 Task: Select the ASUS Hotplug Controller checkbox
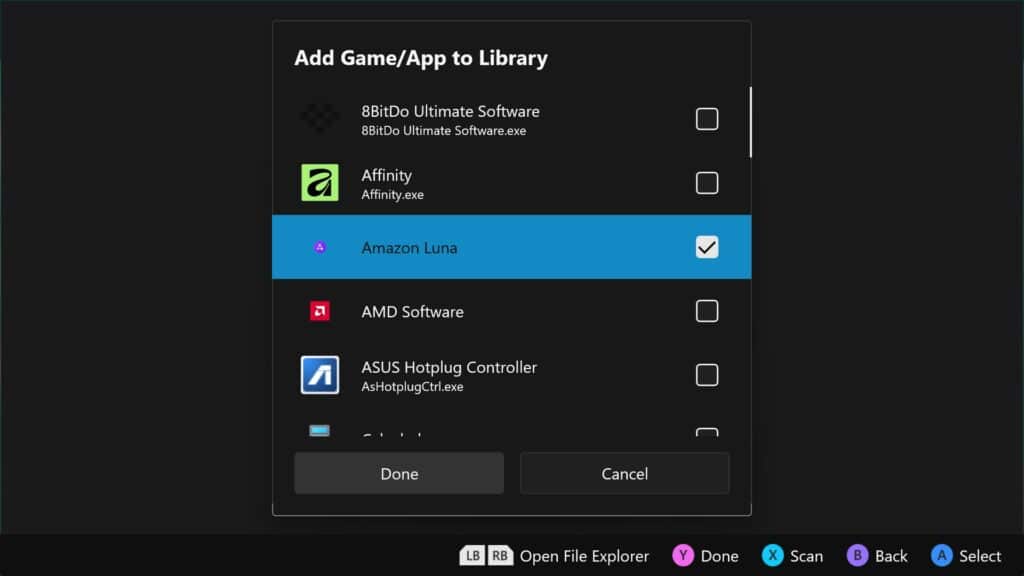707,375
